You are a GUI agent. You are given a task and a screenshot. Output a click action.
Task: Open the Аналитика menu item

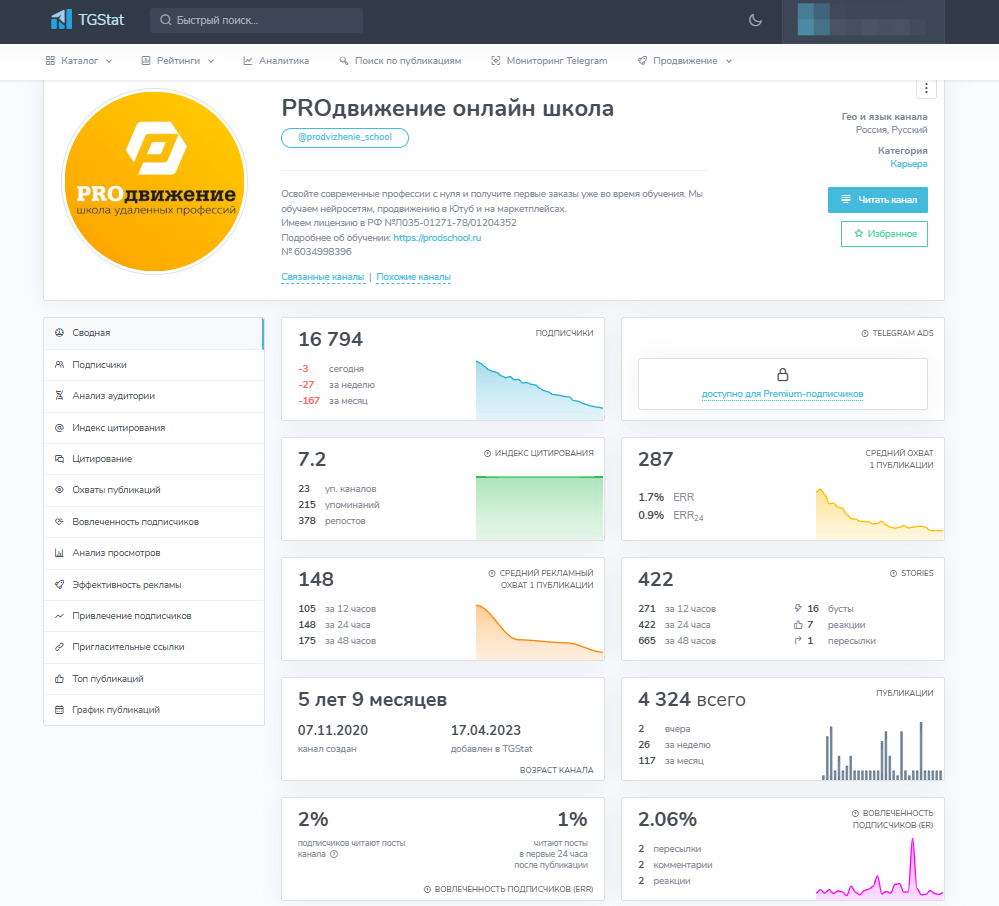point(276,61)
